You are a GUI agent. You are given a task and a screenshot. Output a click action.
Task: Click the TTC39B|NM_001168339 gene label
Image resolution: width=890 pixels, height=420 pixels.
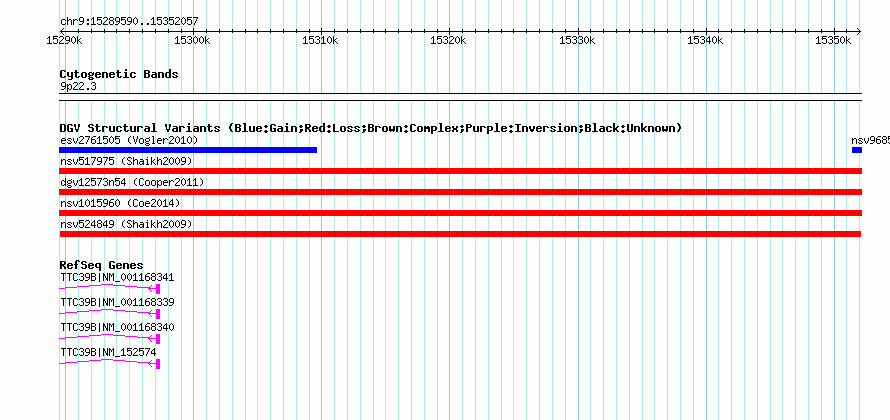[117, 303]
